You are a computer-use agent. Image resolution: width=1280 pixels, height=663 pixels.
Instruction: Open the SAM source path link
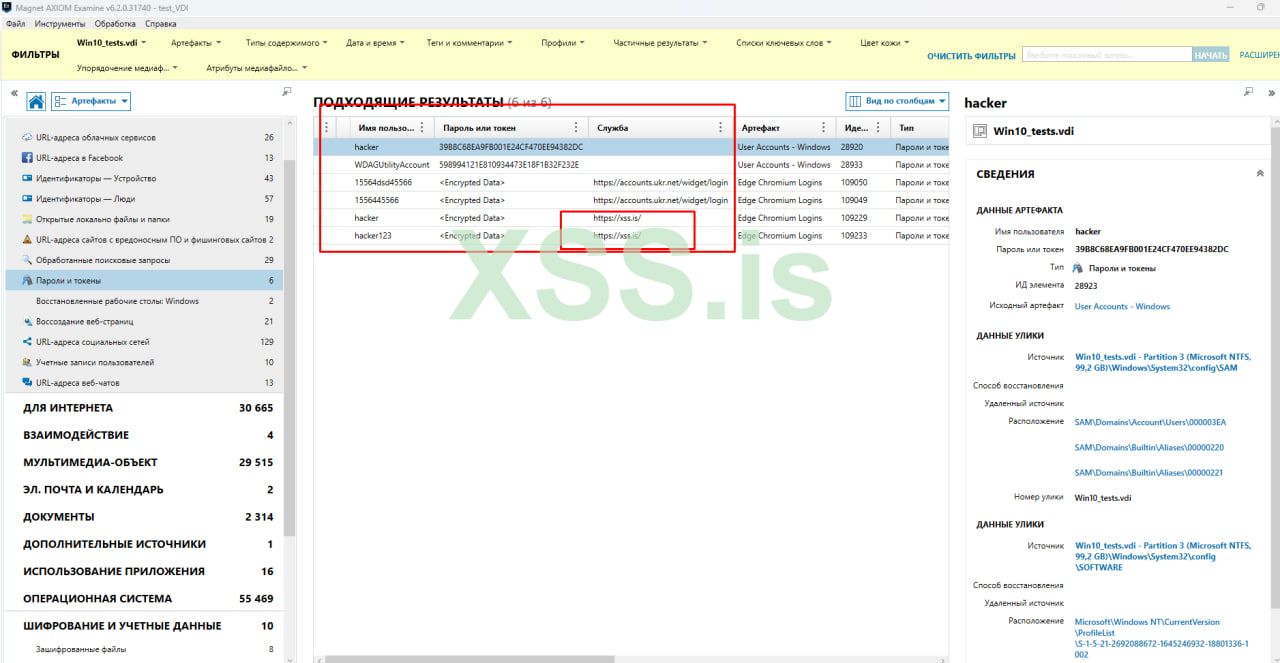tap(1162, 362)
